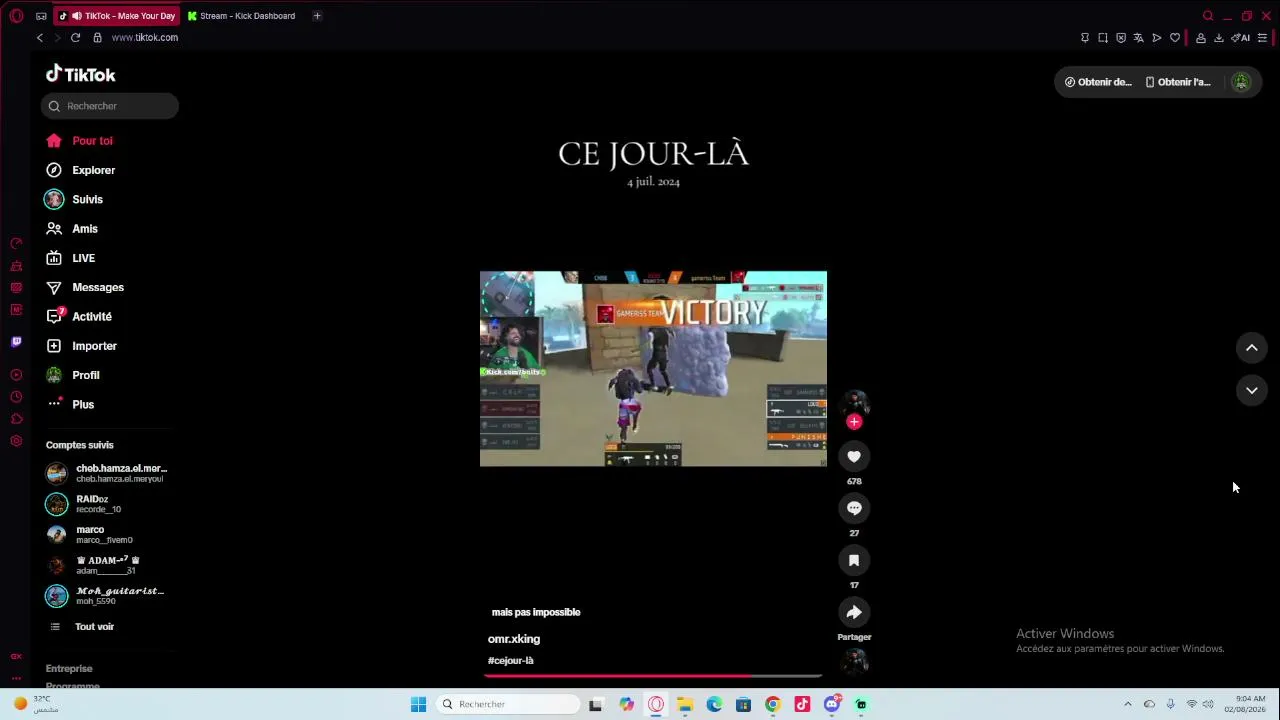Open the profile avatar at TikTok's top right
Image resolution: width=1280 pixels, height=720 pixels.
(x=1241, y=82)
